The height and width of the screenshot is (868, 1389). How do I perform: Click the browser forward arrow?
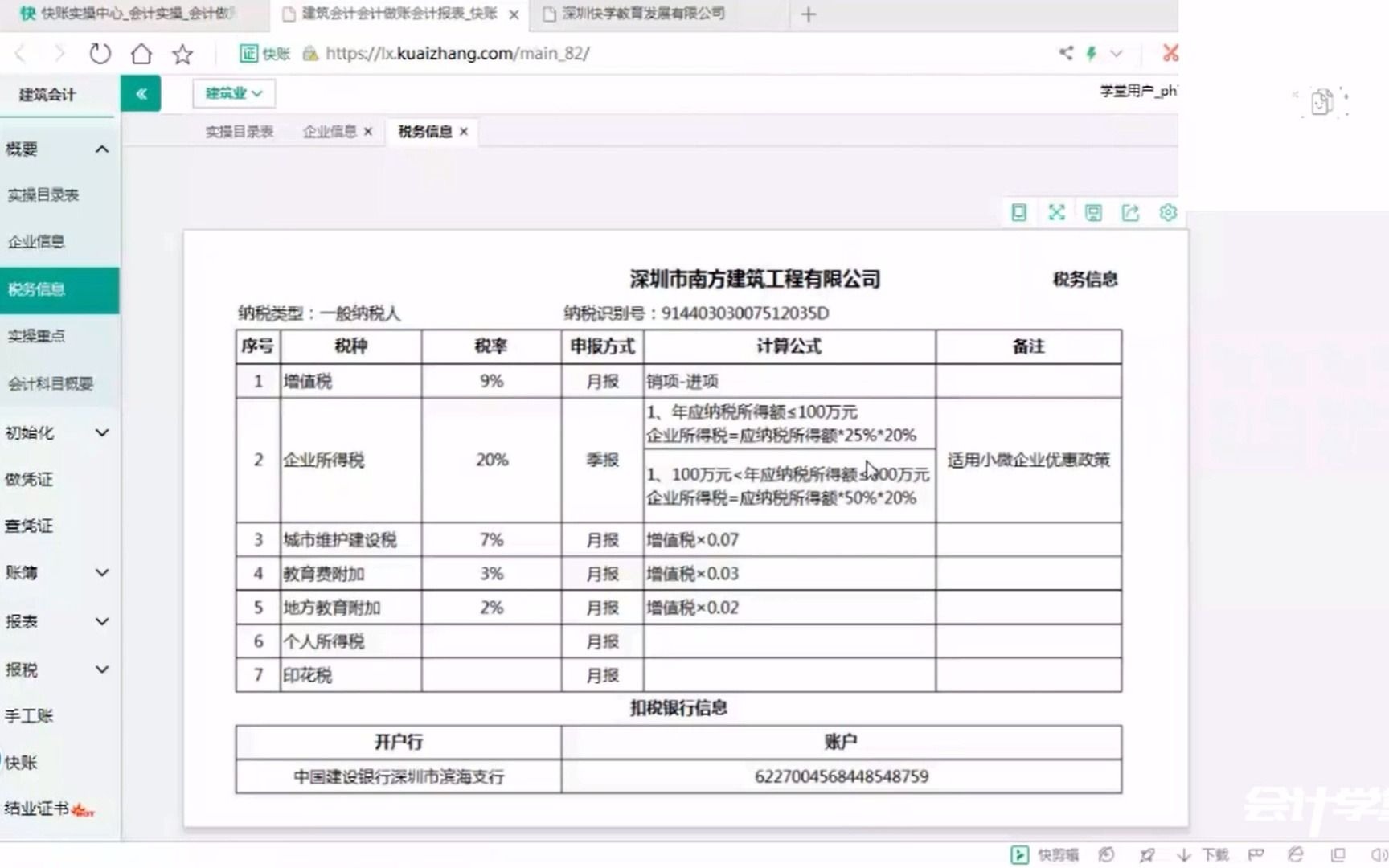click(x=59, y=54)
